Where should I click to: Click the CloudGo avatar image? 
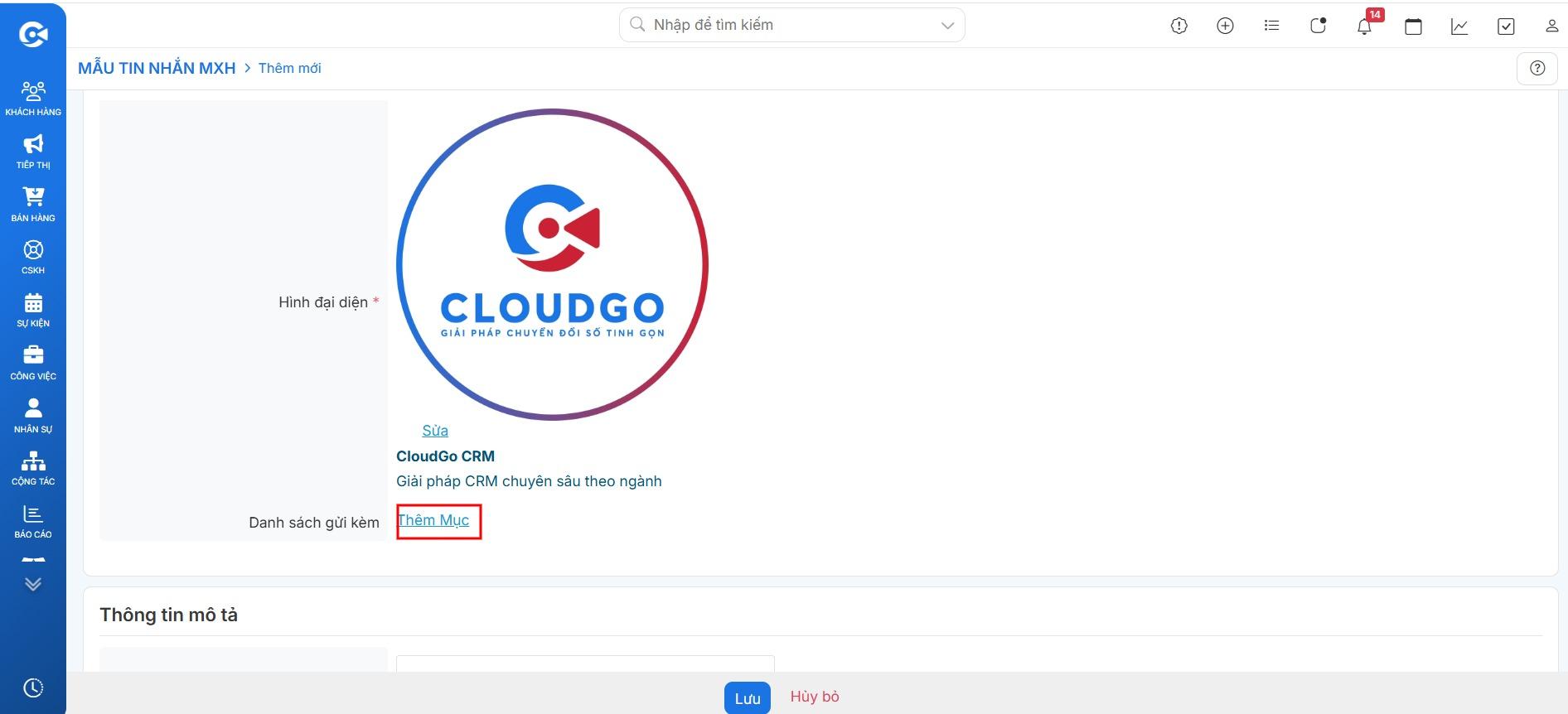(x=552, y=264)
